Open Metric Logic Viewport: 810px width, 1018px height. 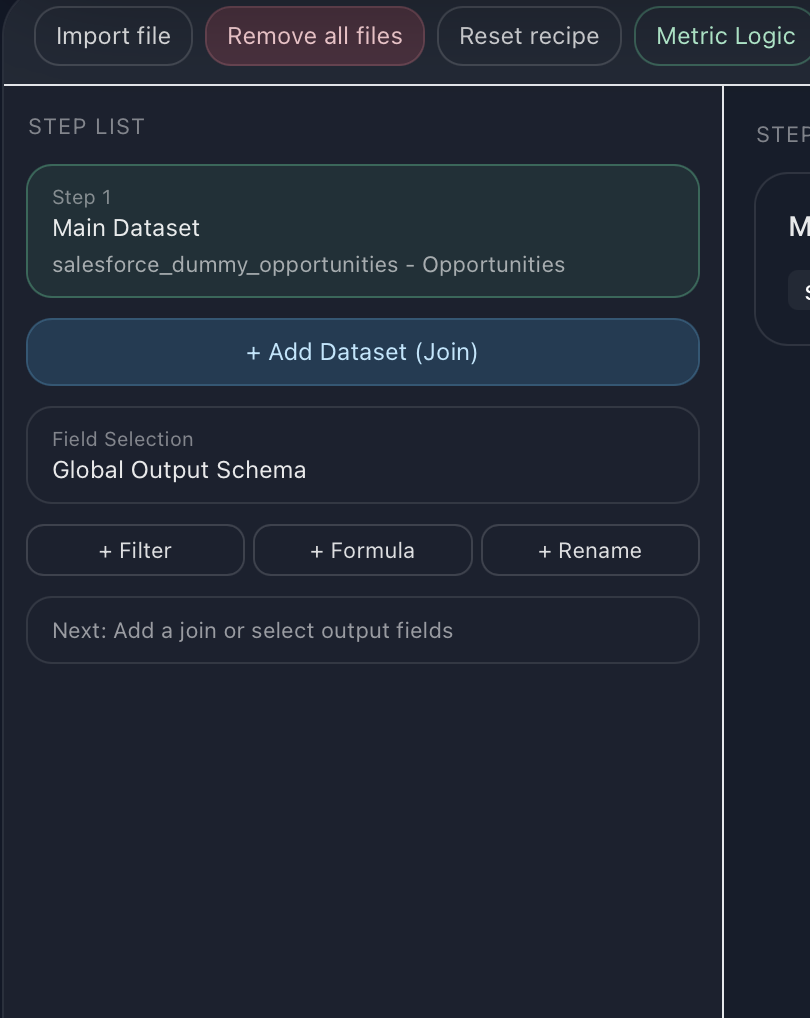point(724,36)
